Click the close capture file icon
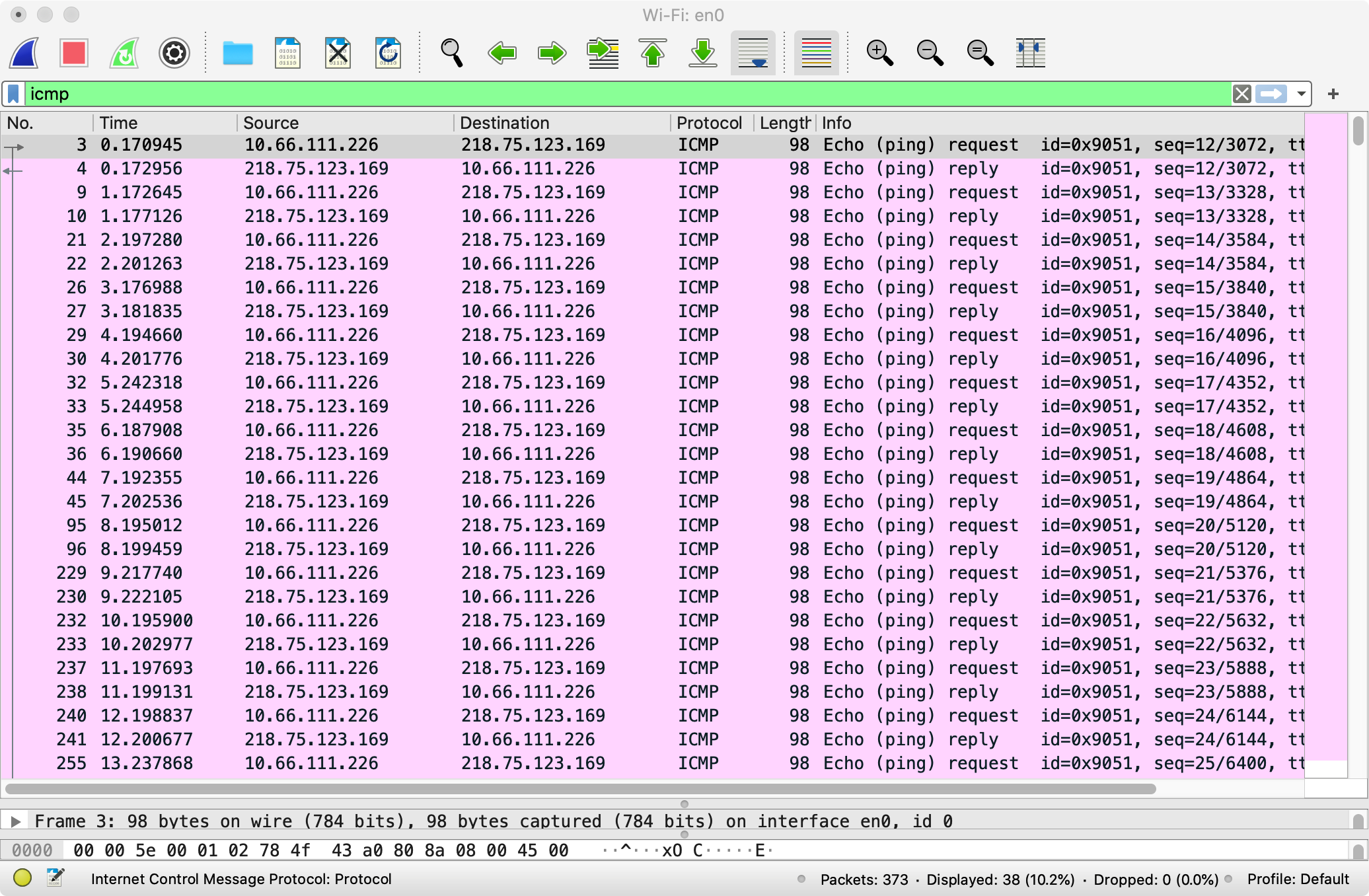The image size is (1369, 896). (x=338, y=53)
